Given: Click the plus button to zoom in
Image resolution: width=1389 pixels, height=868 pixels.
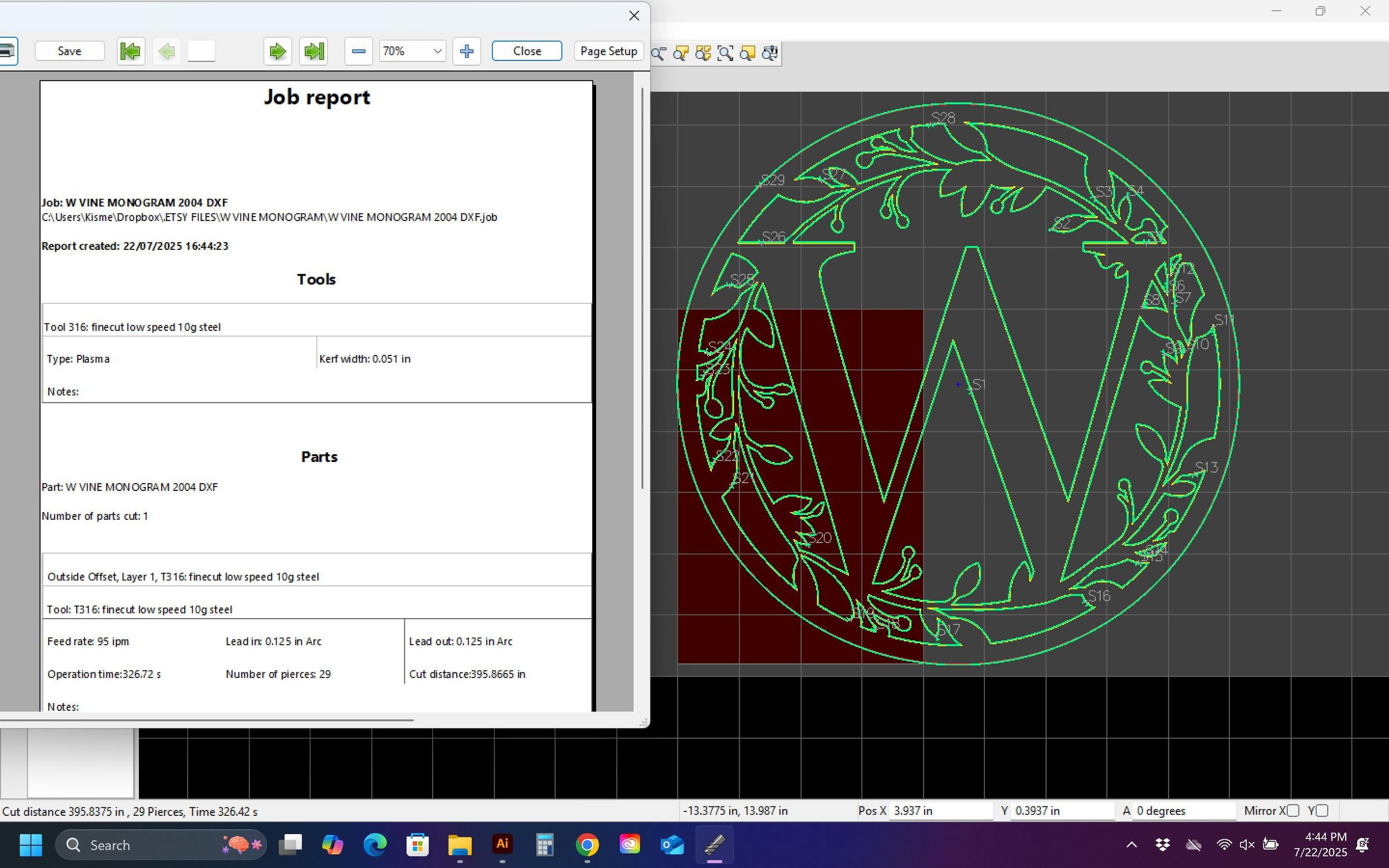Looking at the screenshot, I should pos(466,51).
